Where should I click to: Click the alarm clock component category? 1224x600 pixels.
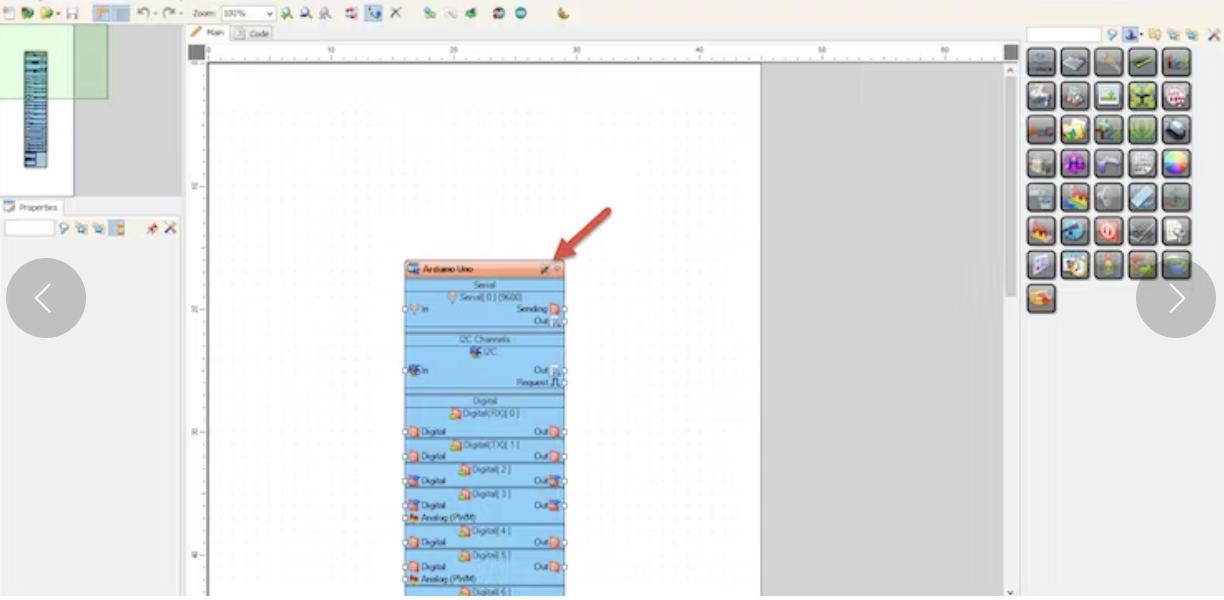pos(1075,265)
